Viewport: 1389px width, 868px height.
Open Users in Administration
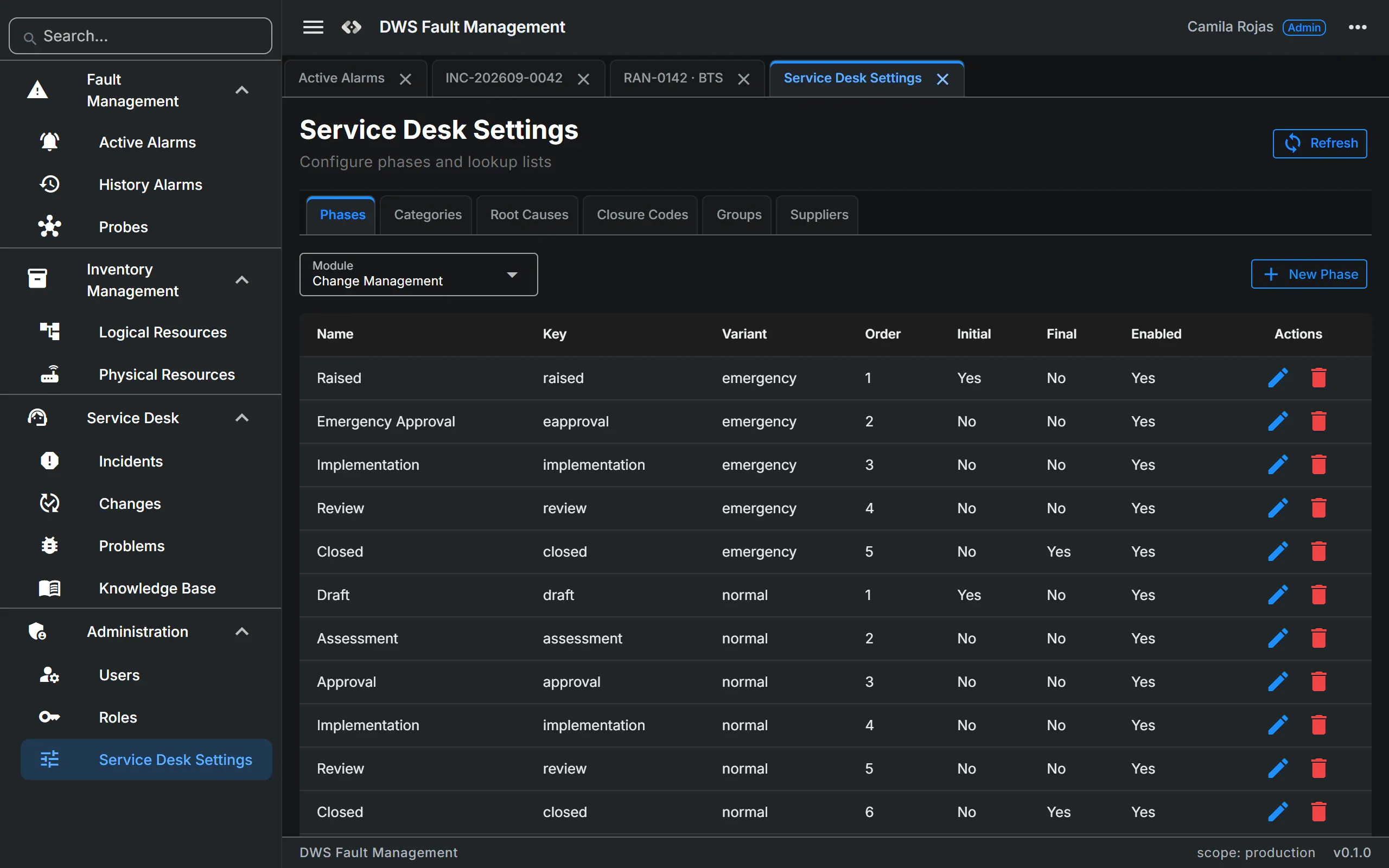pyautogui.click(x=146, y=675)
